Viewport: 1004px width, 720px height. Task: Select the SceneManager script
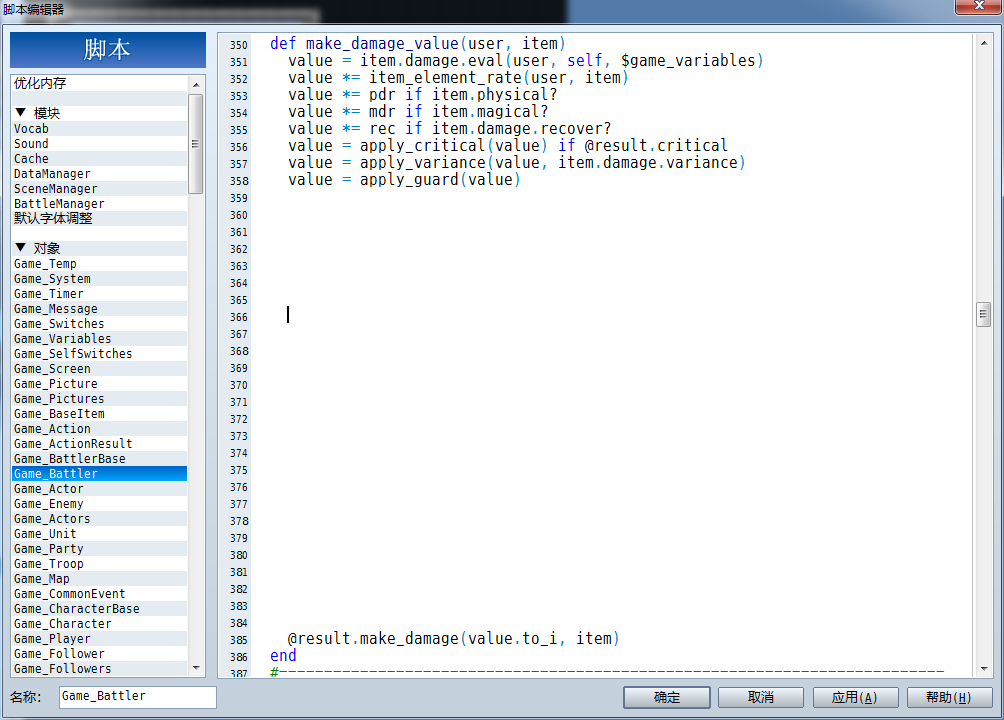coord(100,189)
